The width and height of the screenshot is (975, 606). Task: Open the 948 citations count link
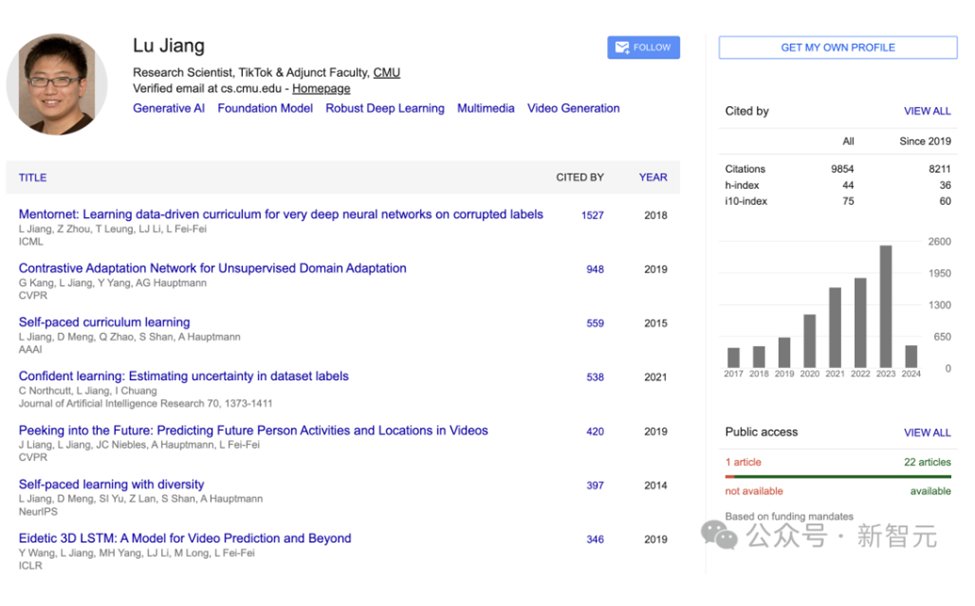(x=594, y=269)
